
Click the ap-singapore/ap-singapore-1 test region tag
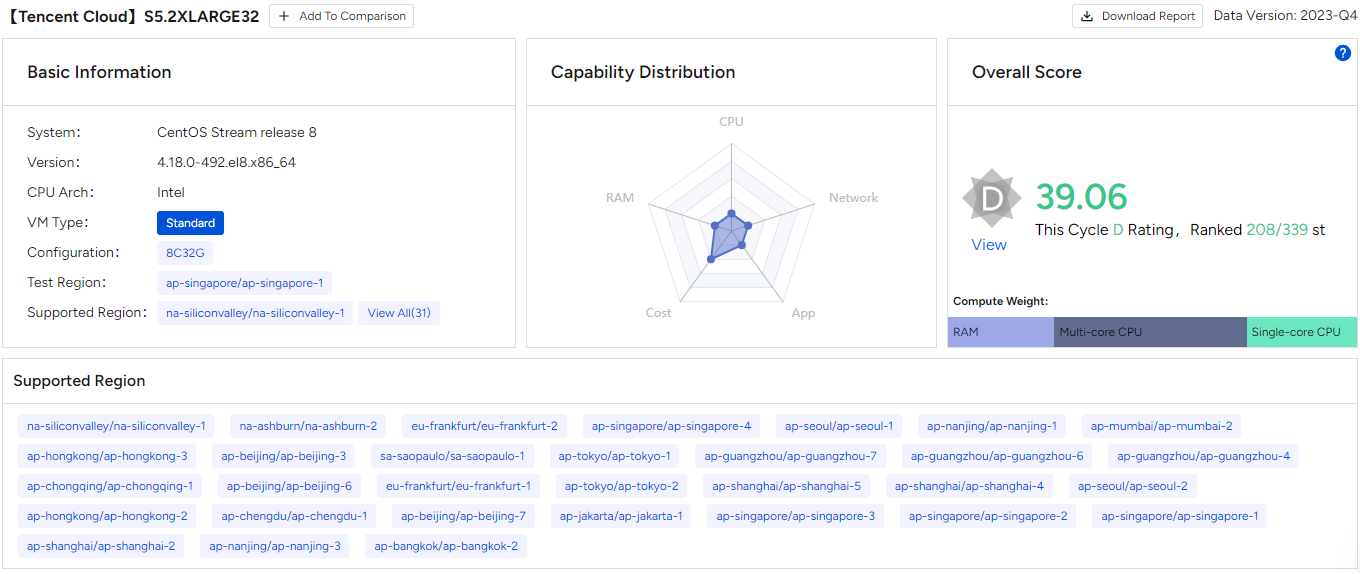[x=245, y=283]
